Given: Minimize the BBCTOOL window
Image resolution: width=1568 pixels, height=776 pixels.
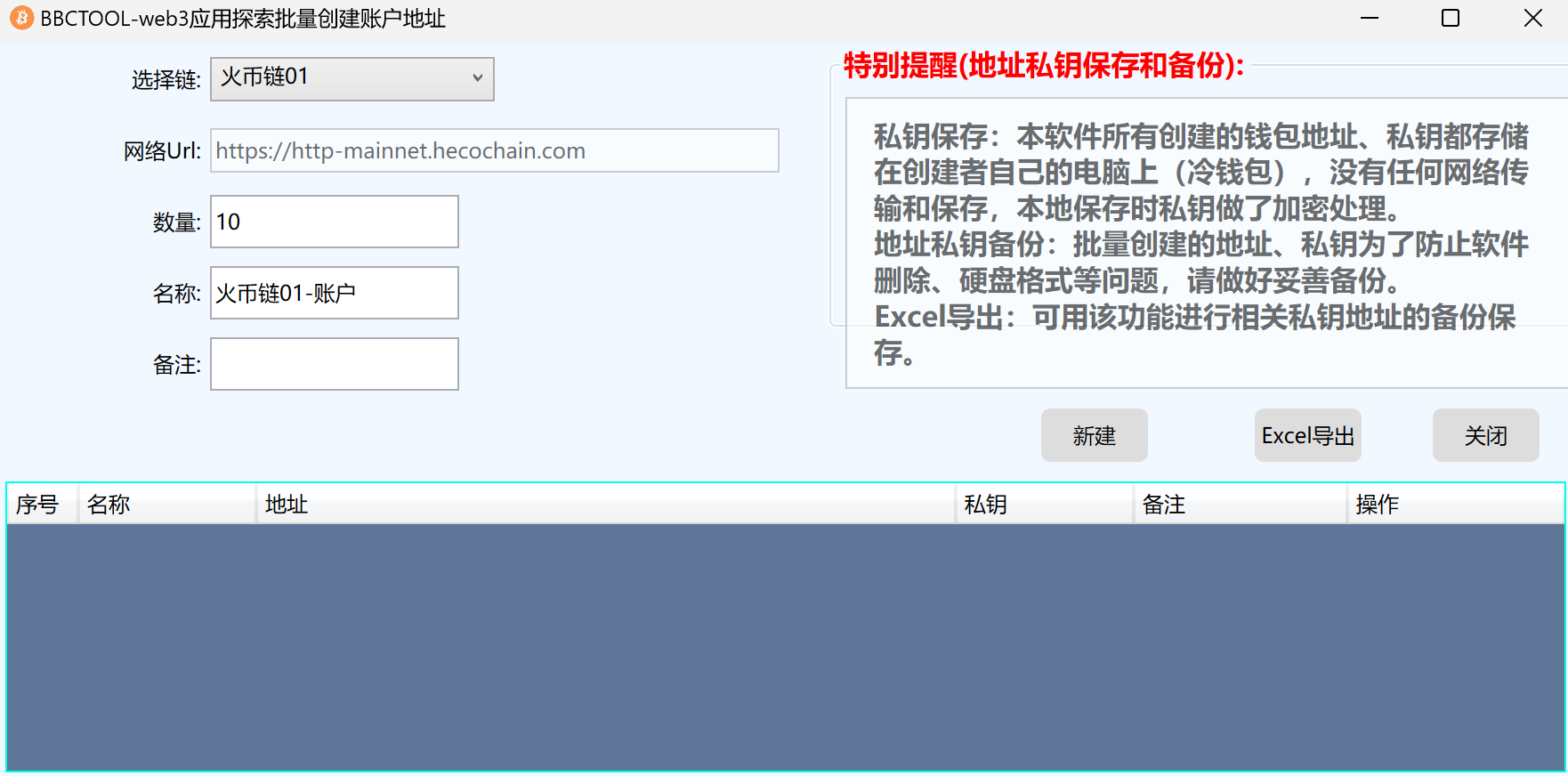Looking at the screenshot, I should [x=1370, y=18].
